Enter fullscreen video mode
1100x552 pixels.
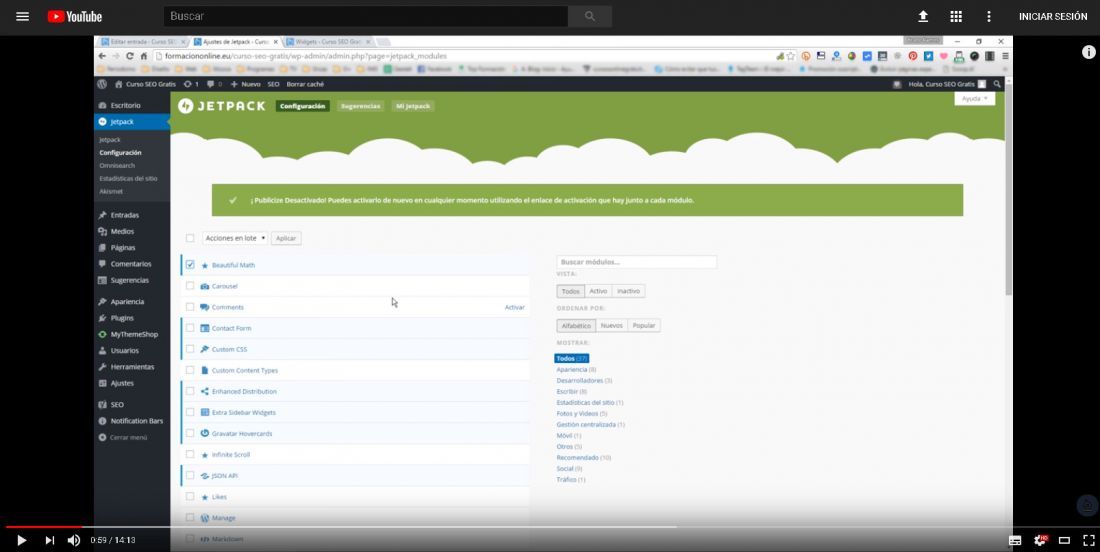pyautogui.click(x=1089, y=540)
